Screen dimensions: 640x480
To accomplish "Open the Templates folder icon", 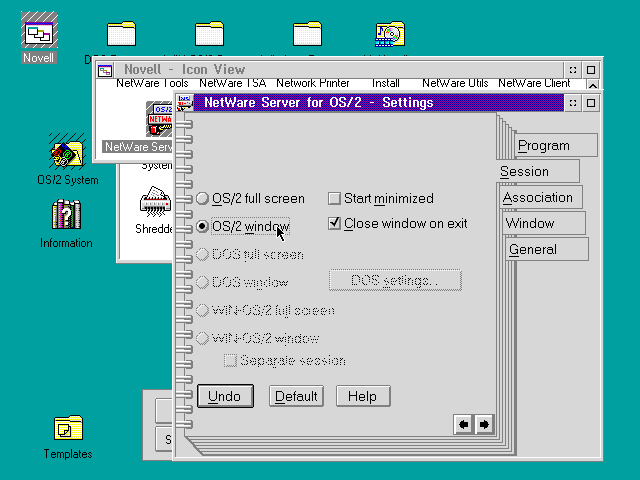I will [68, 428].
